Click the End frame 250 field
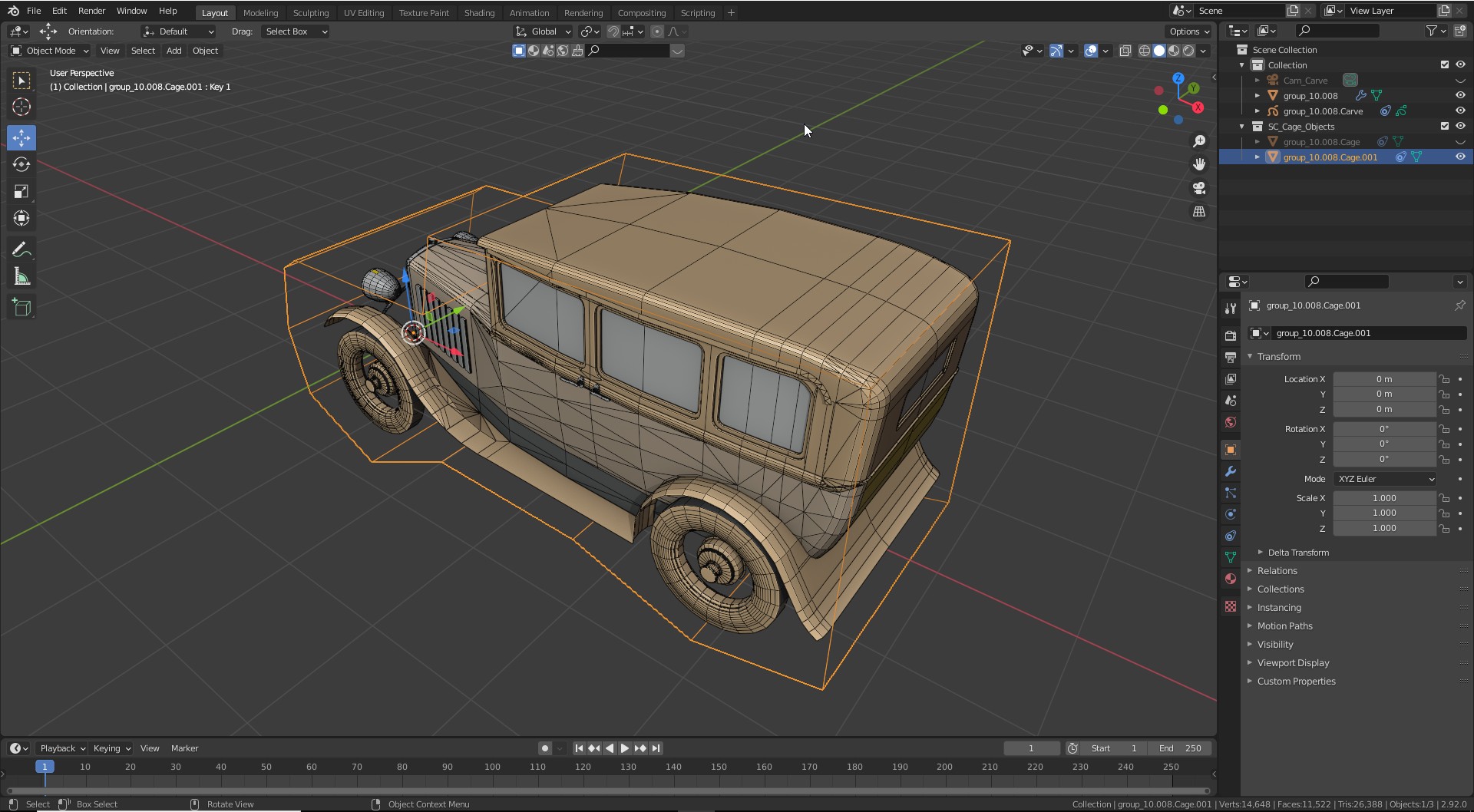Image resolution: width=1474 pixels, height=812 pixels. point(1181,748)
